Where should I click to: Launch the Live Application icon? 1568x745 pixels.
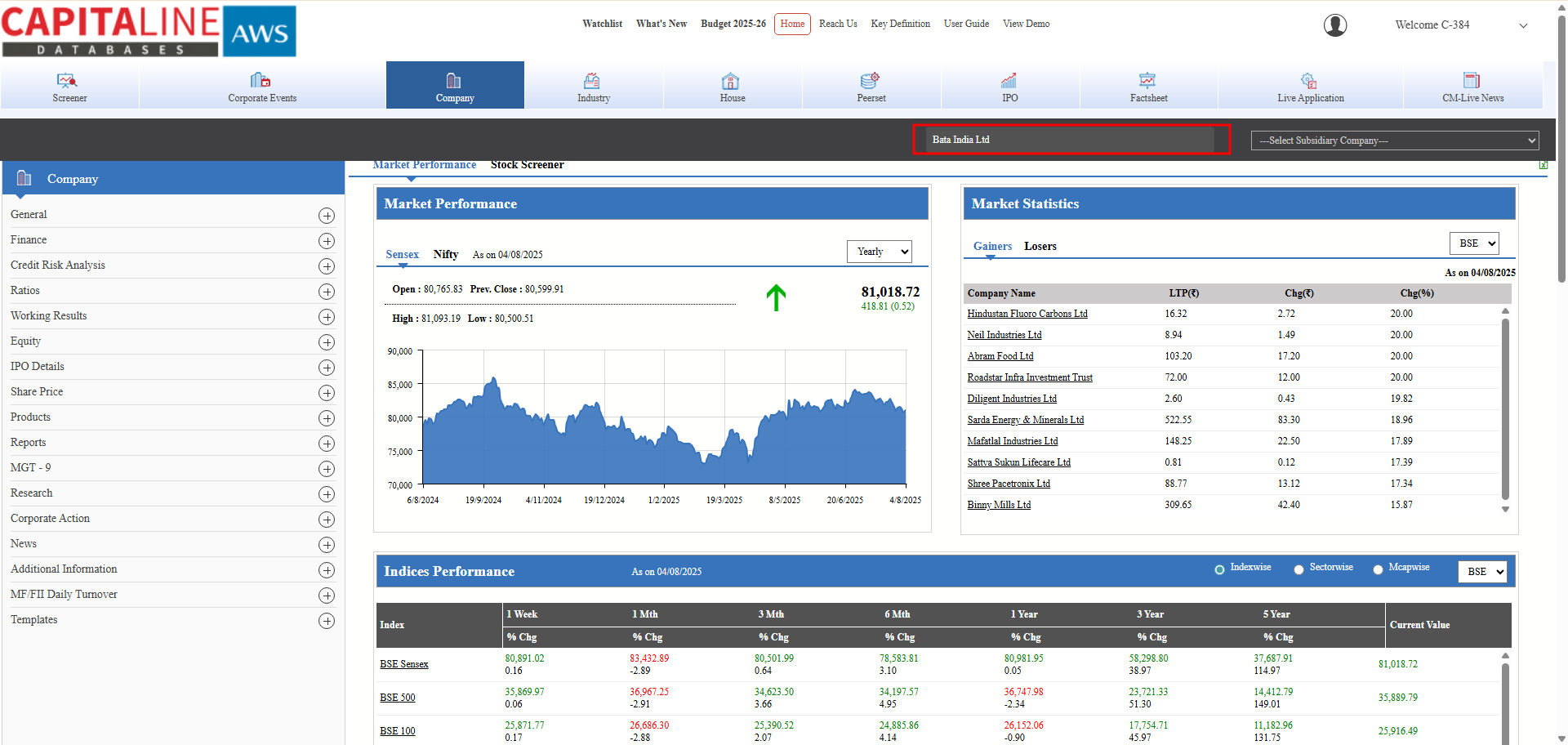(x=1308, y=80)
